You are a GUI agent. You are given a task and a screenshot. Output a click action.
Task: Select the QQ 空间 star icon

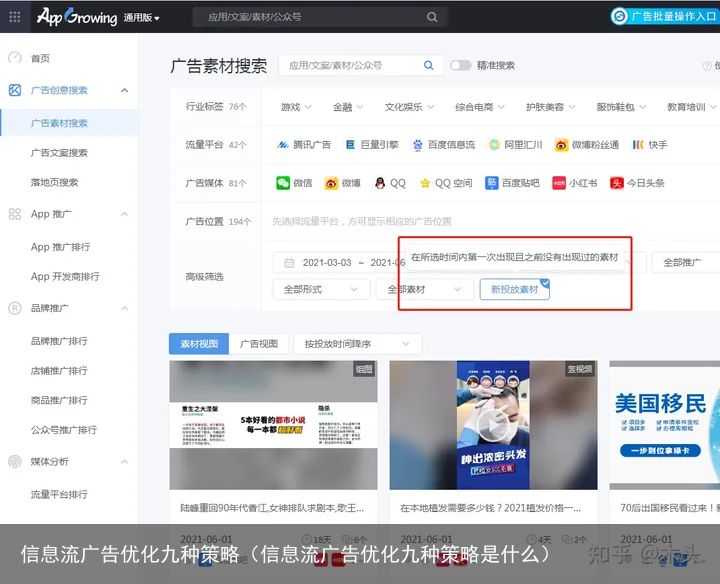click(x=425, y=183)
